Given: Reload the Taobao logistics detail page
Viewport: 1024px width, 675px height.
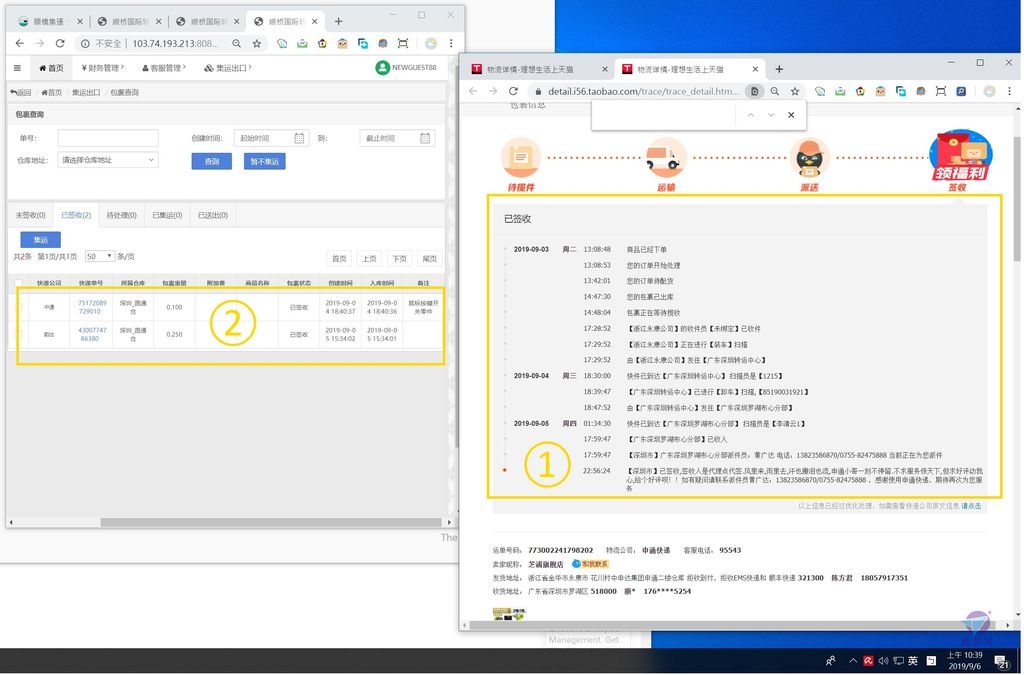Looking at the screenshot, I should [x=513, y=91].
